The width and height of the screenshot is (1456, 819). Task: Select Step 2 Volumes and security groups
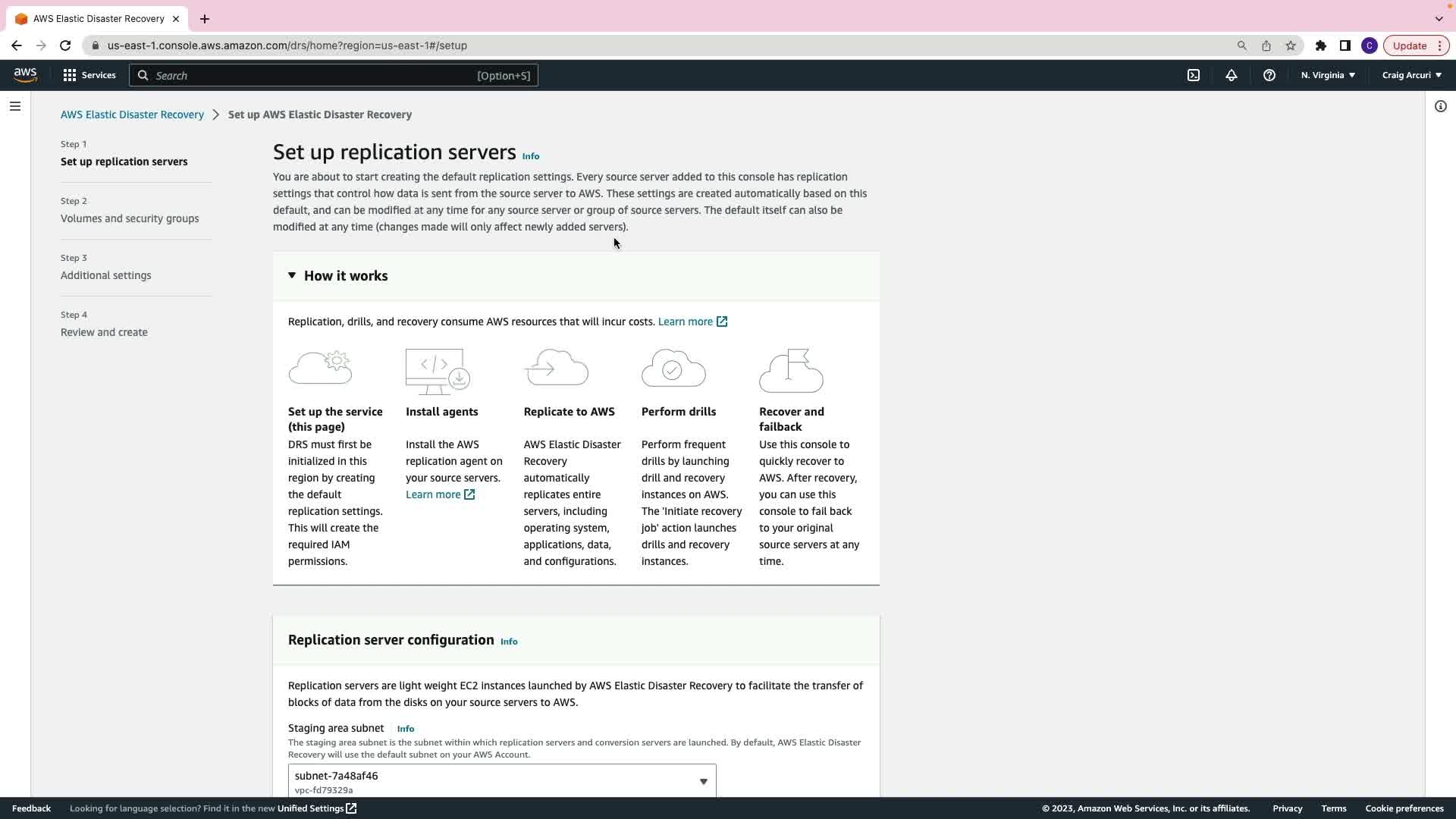click(130, 218)
